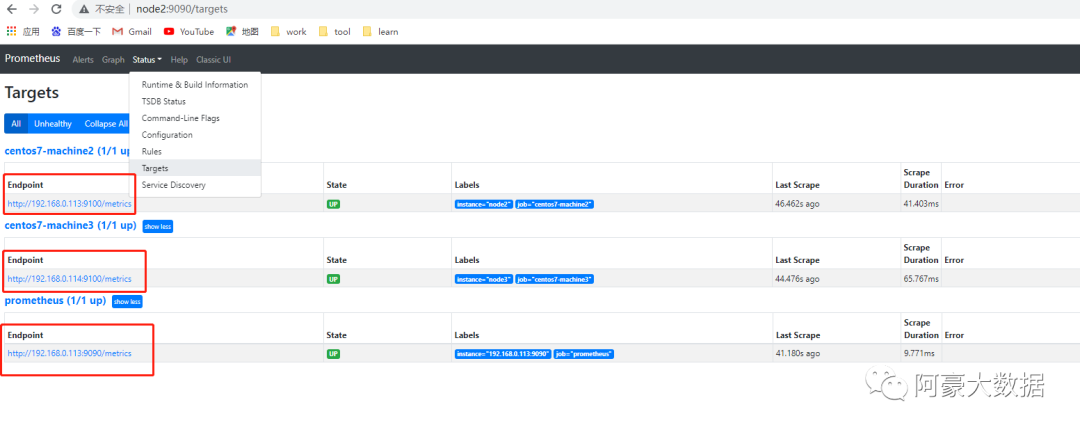This screenshot has width=1080, height=432.
Task: Open the maps bookmark
Action: [242, 32]
